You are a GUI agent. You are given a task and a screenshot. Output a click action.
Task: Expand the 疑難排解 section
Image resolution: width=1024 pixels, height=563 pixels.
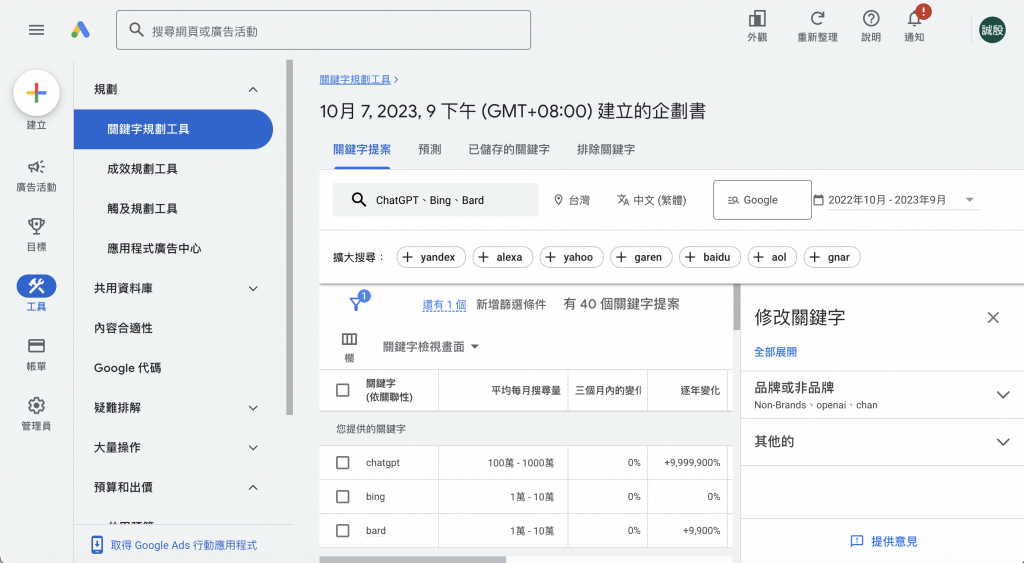[253, 408]
